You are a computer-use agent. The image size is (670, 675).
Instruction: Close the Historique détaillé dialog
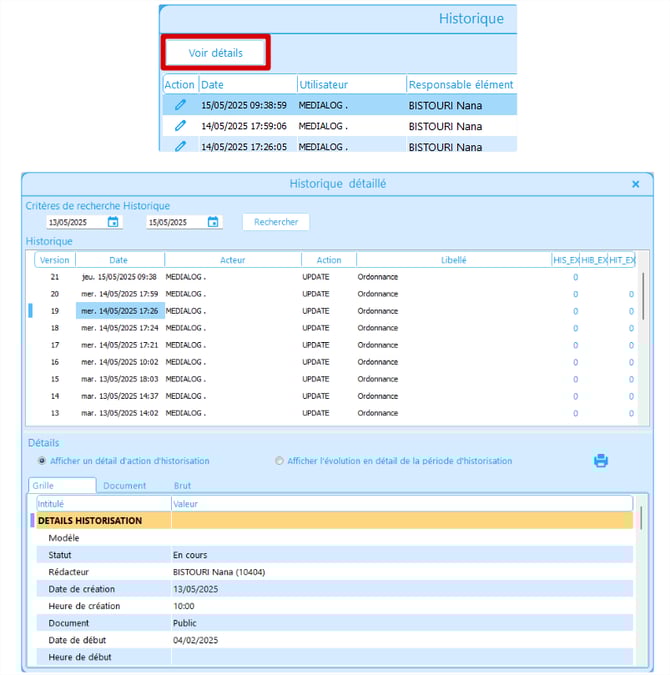click(x=636, y=184)
